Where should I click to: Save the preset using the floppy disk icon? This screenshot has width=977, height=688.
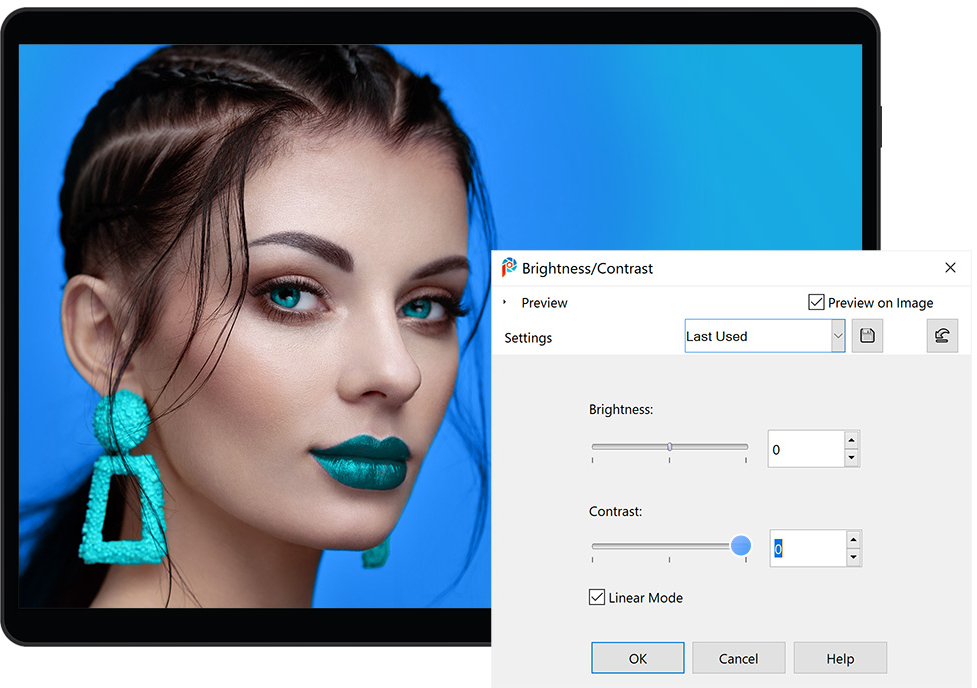[x=867, y=336]
